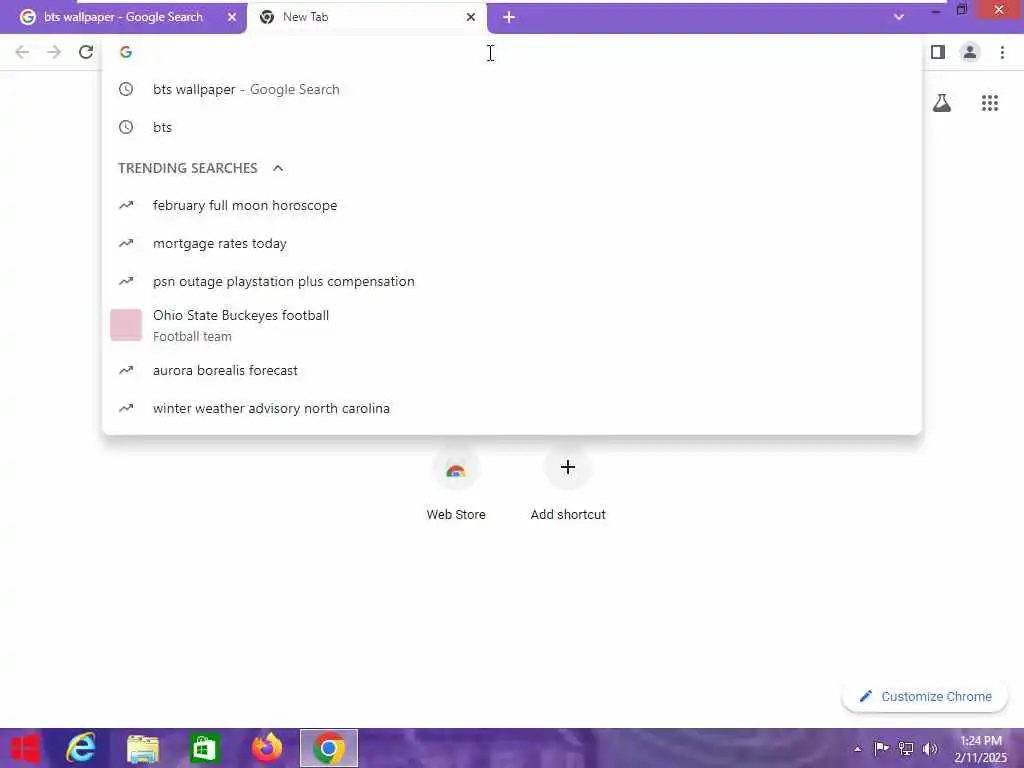Click the Google G icon in omnibox
This screenshot has height=768, width=1024.
pyautogui.click(x=126, y=52)
